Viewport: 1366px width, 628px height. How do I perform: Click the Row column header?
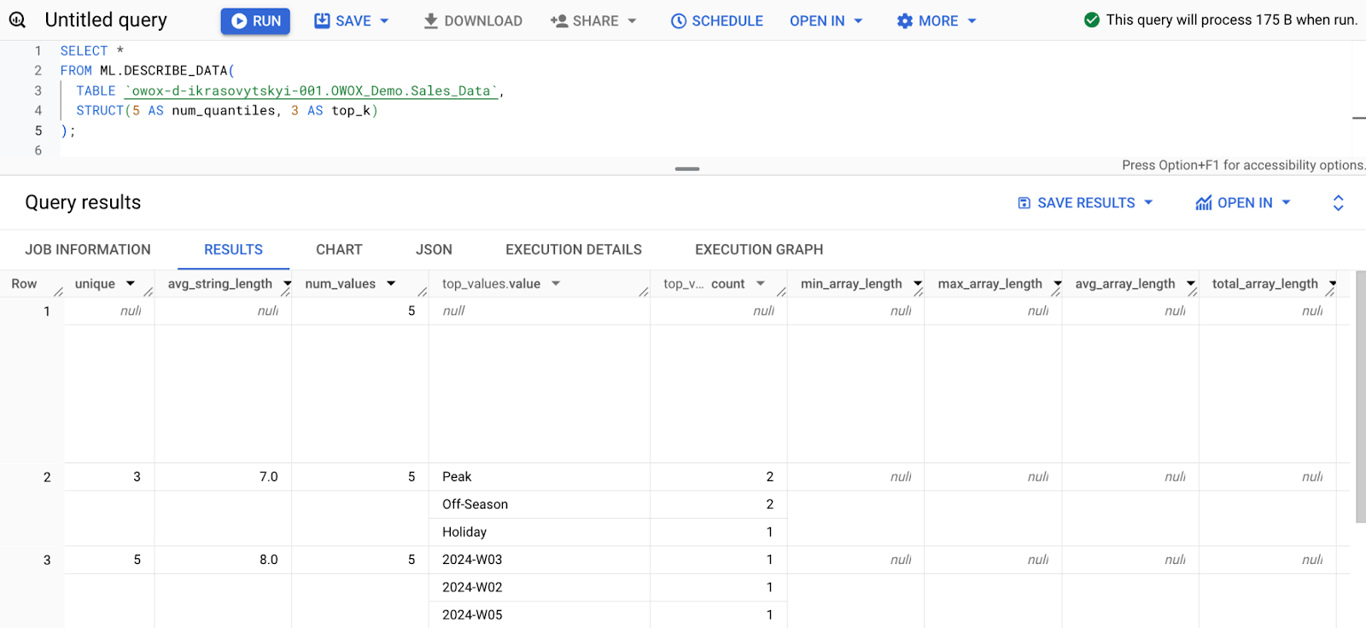[x=24, y=284]
